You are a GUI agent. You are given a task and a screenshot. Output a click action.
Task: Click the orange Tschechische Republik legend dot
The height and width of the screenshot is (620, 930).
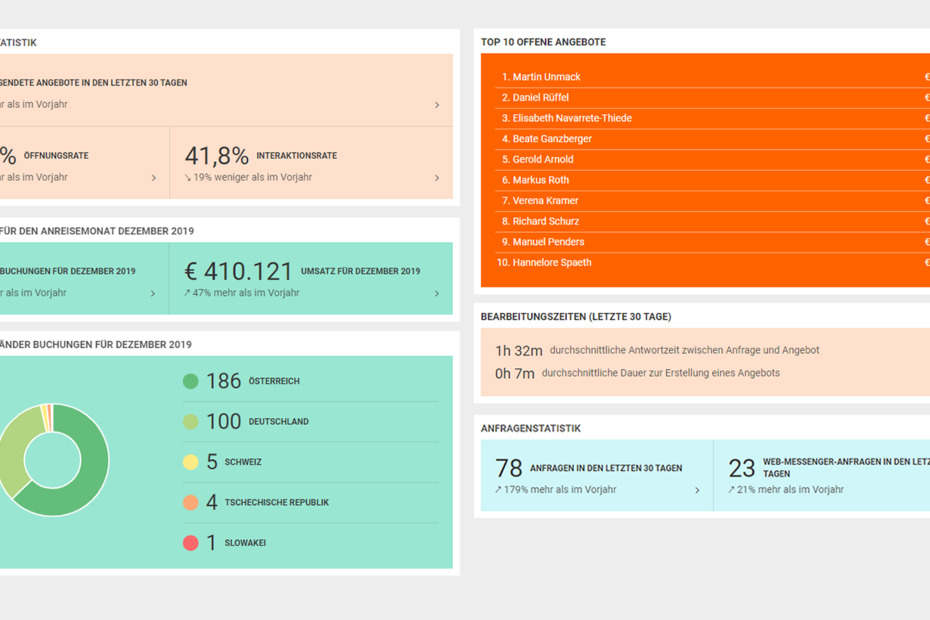(x=190, y=503)
